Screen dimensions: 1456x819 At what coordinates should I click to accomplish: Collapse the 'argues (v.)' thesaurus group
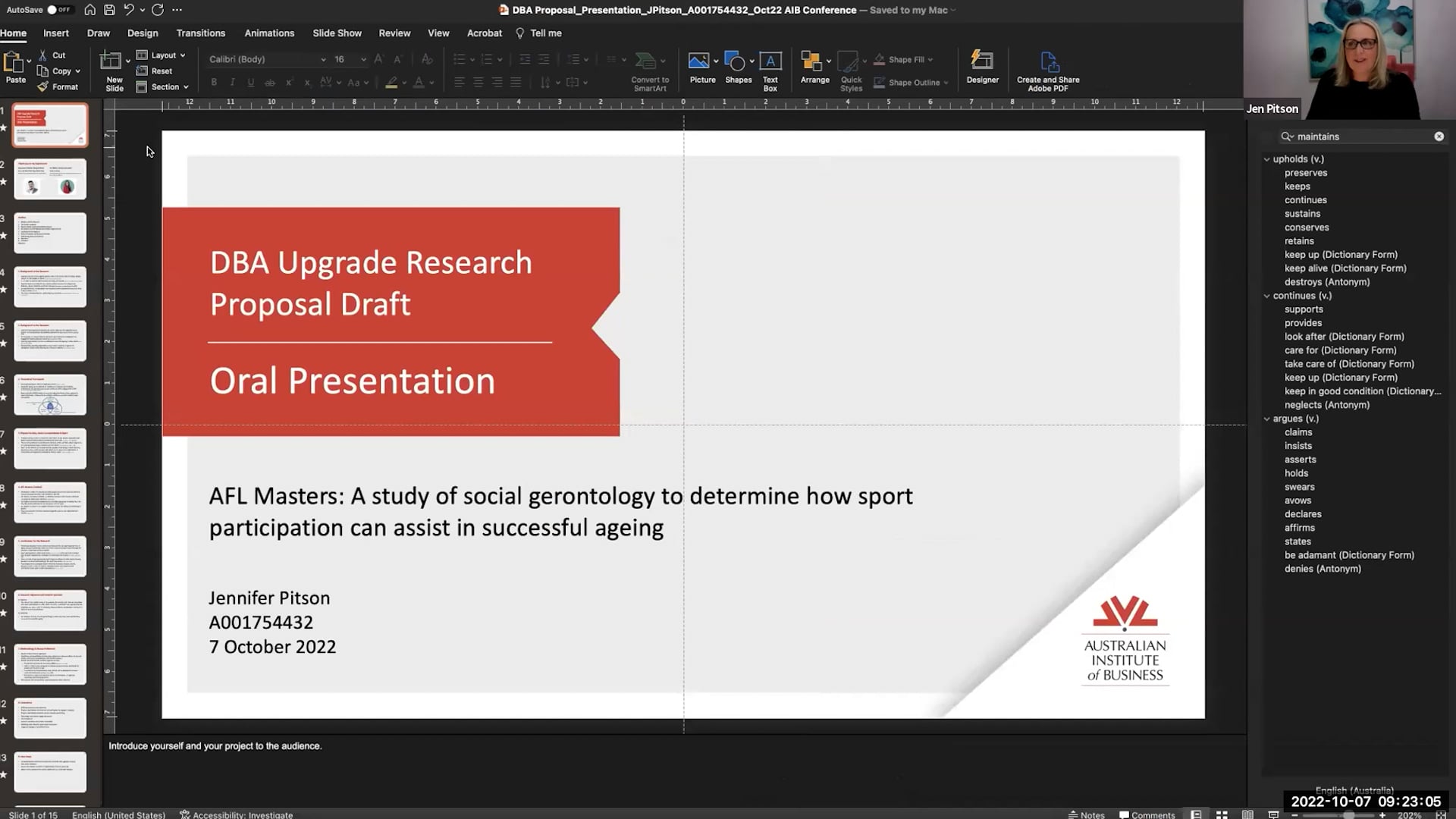coord(1266,419)
